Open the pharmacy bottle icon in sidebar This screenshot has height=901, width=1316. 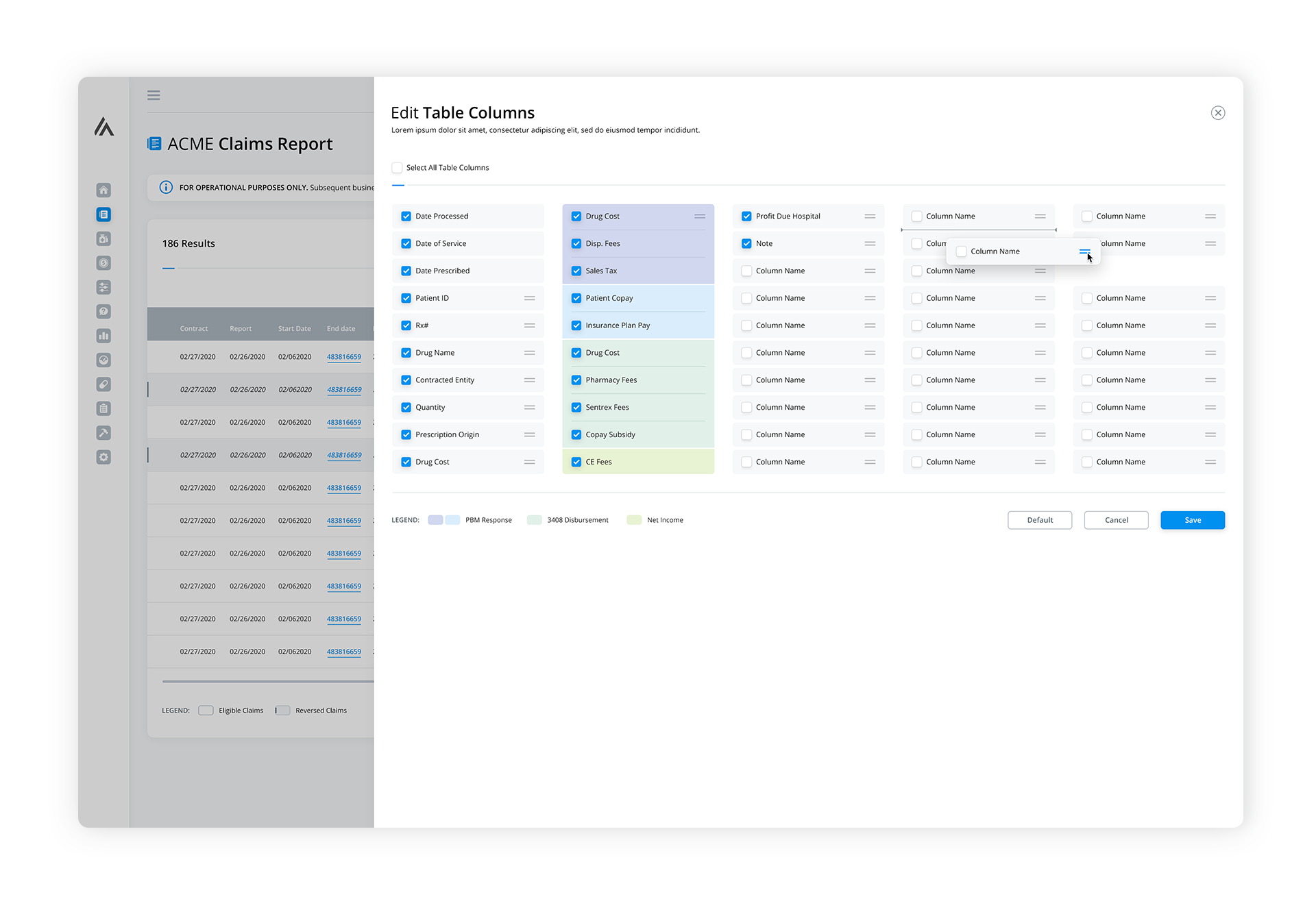[x=103, y=238]
